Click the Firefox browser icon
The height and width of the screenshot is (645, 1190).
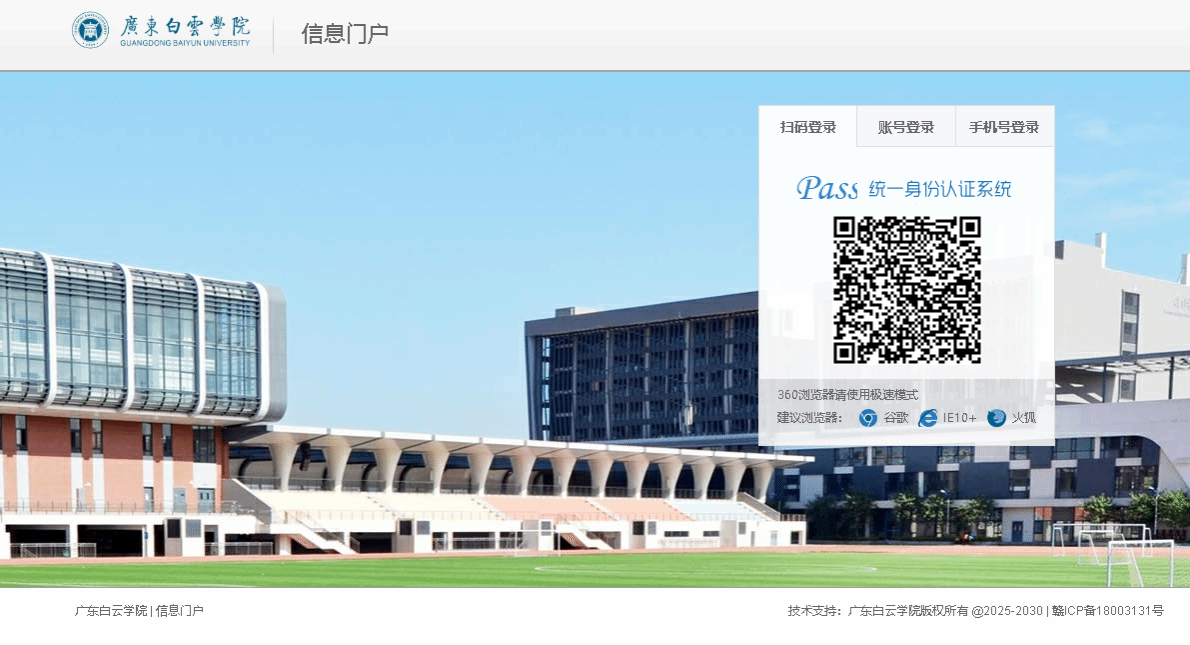pyautogui.click(x=997, y=418)
